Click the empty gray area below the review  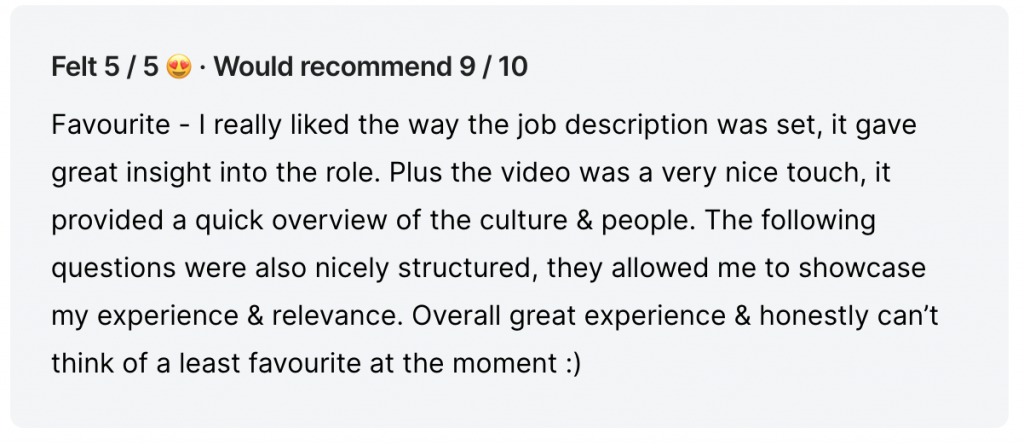tap(509, 403)
